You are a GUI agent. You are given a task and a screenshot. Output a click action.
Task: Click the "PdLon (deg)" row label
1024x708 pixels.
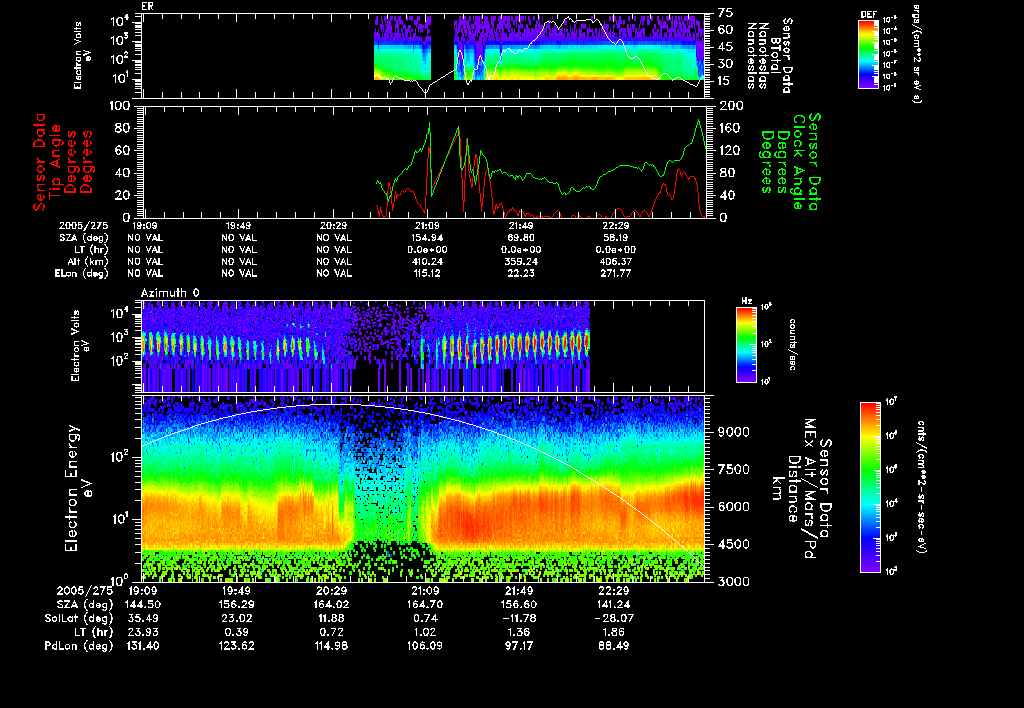78,646
